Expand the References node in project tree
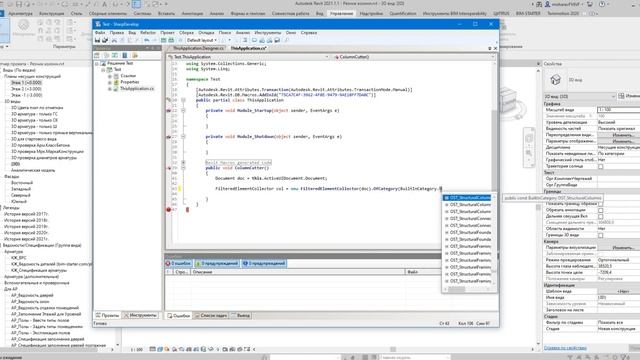Image resolution: width=640 pixels, height=360 pixels. (x=110, y=76)
